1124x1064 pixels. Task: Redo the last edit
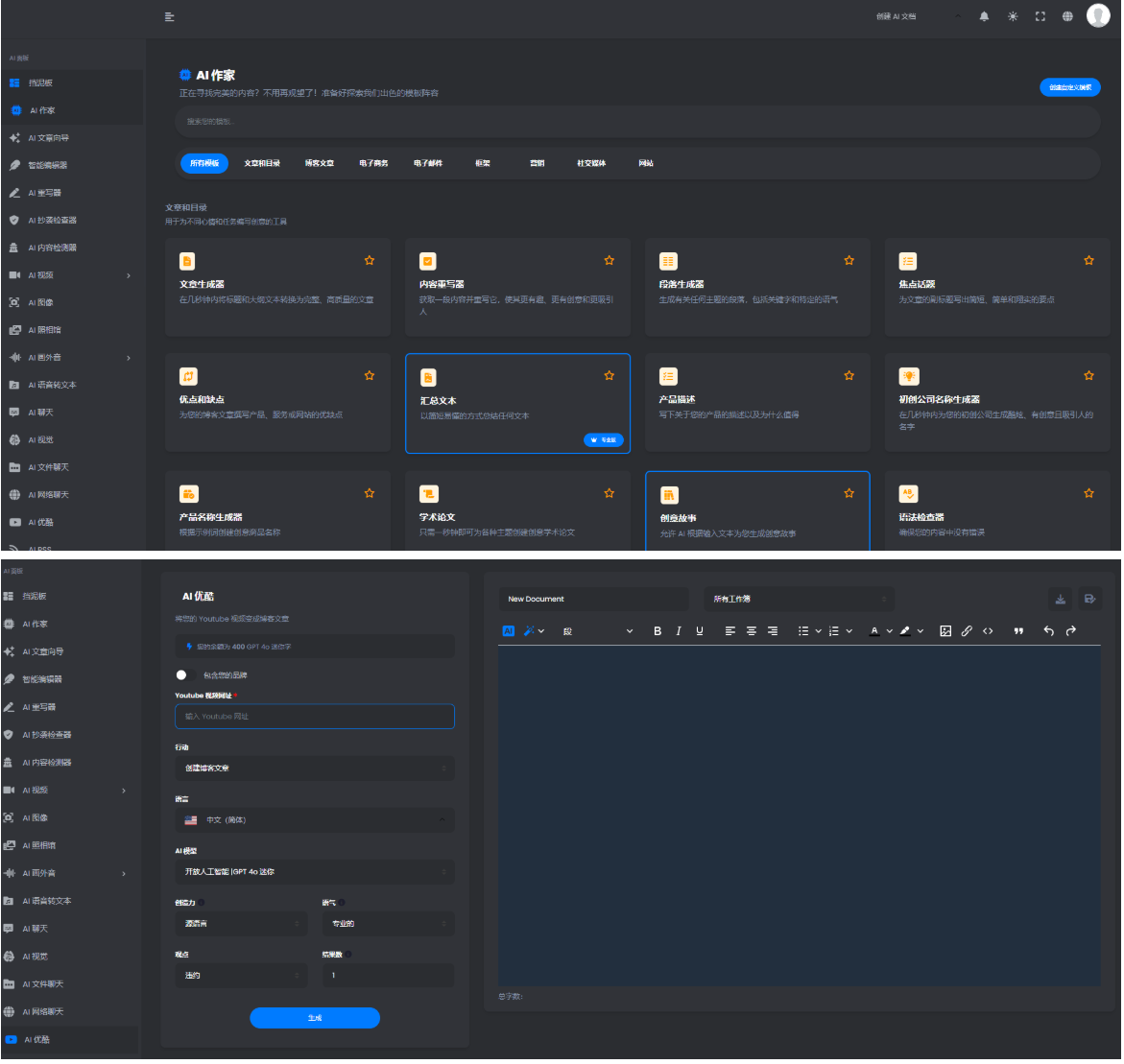tap(1071, 631)
